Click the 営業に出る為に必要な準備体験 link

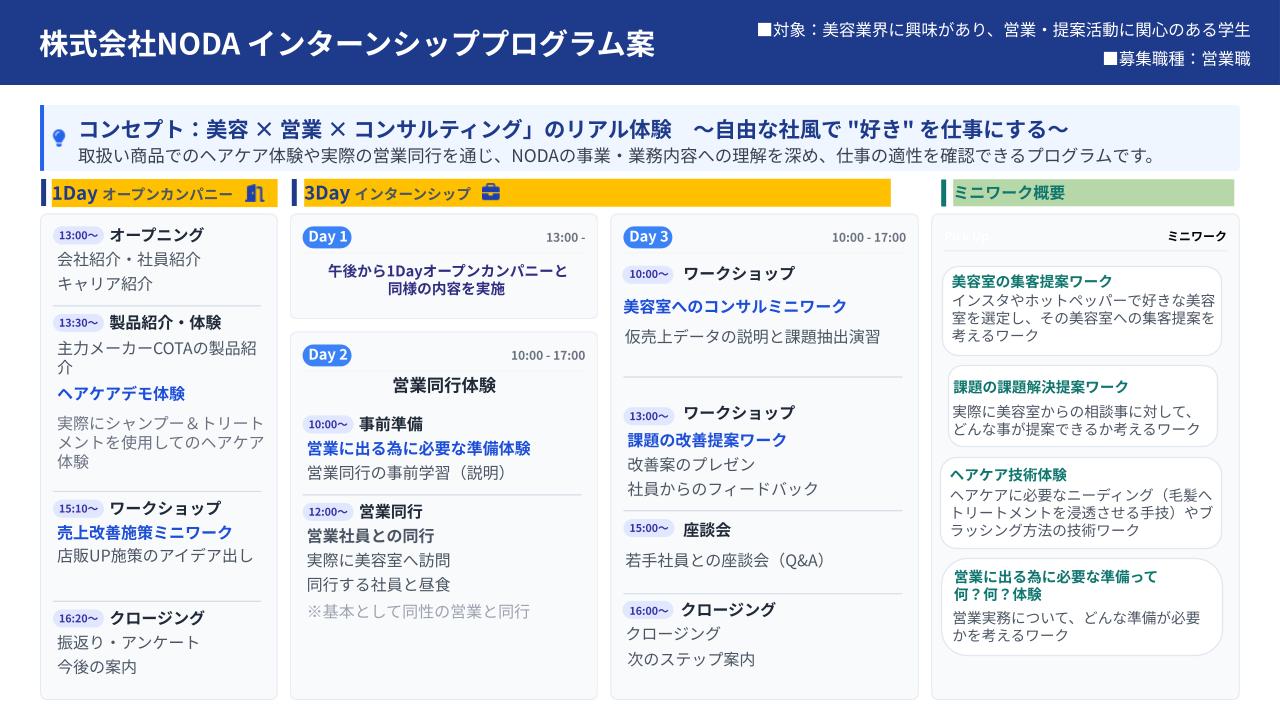(418, 448)
